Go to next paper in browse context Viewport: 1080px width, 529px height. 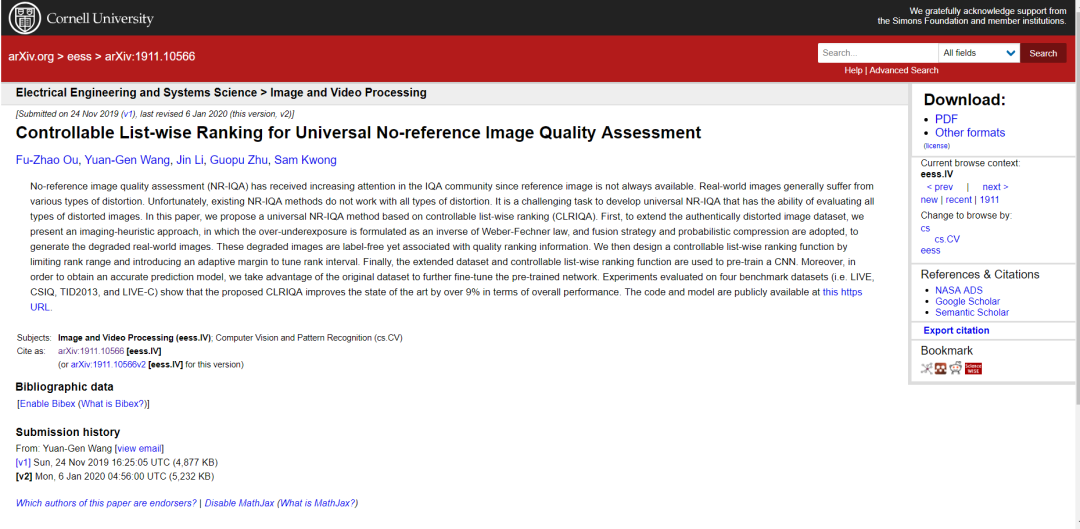pyautogui.click(x=994, y=187)
